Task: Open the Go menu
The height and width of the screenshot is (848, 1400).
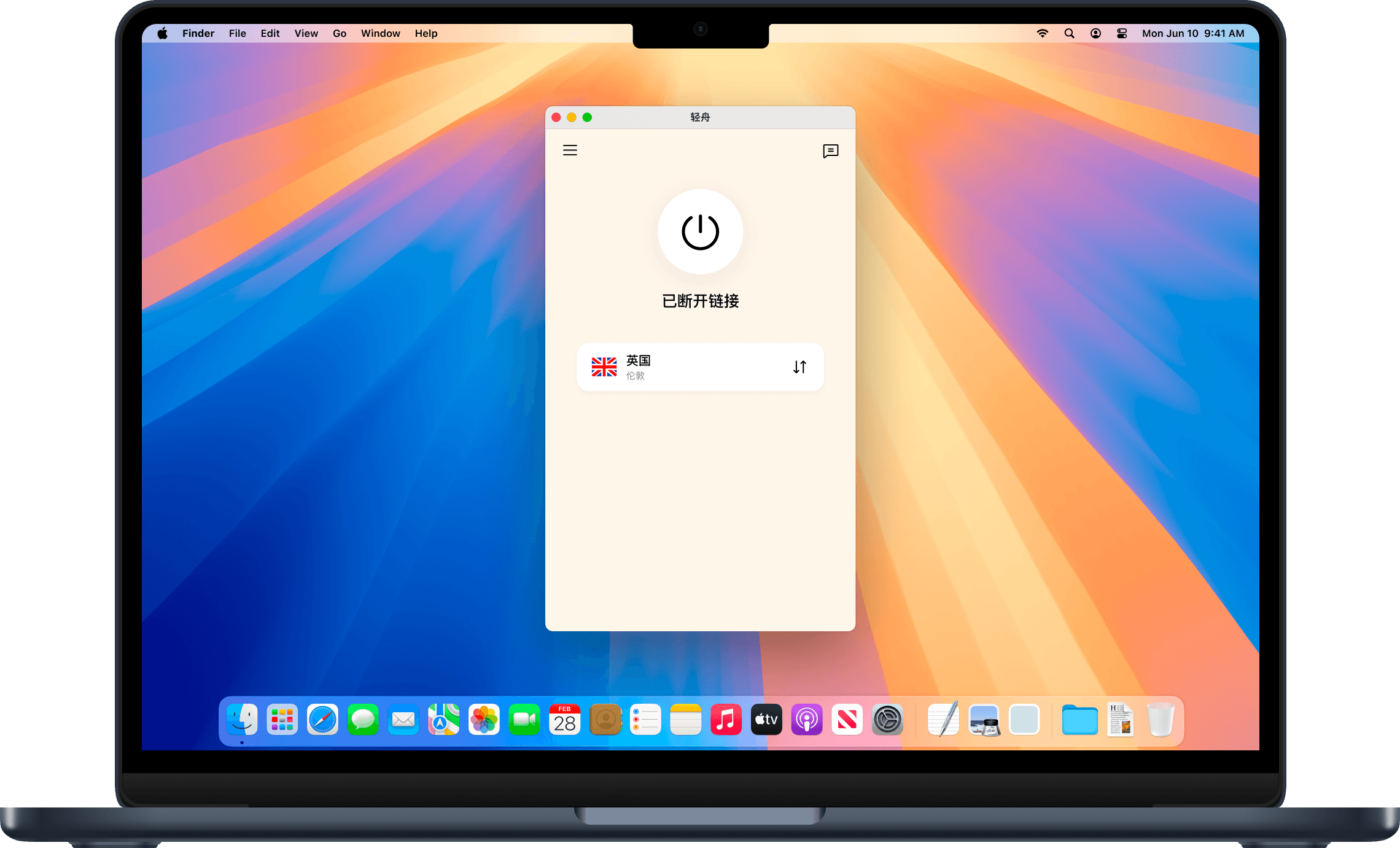Action: [339, 33]
